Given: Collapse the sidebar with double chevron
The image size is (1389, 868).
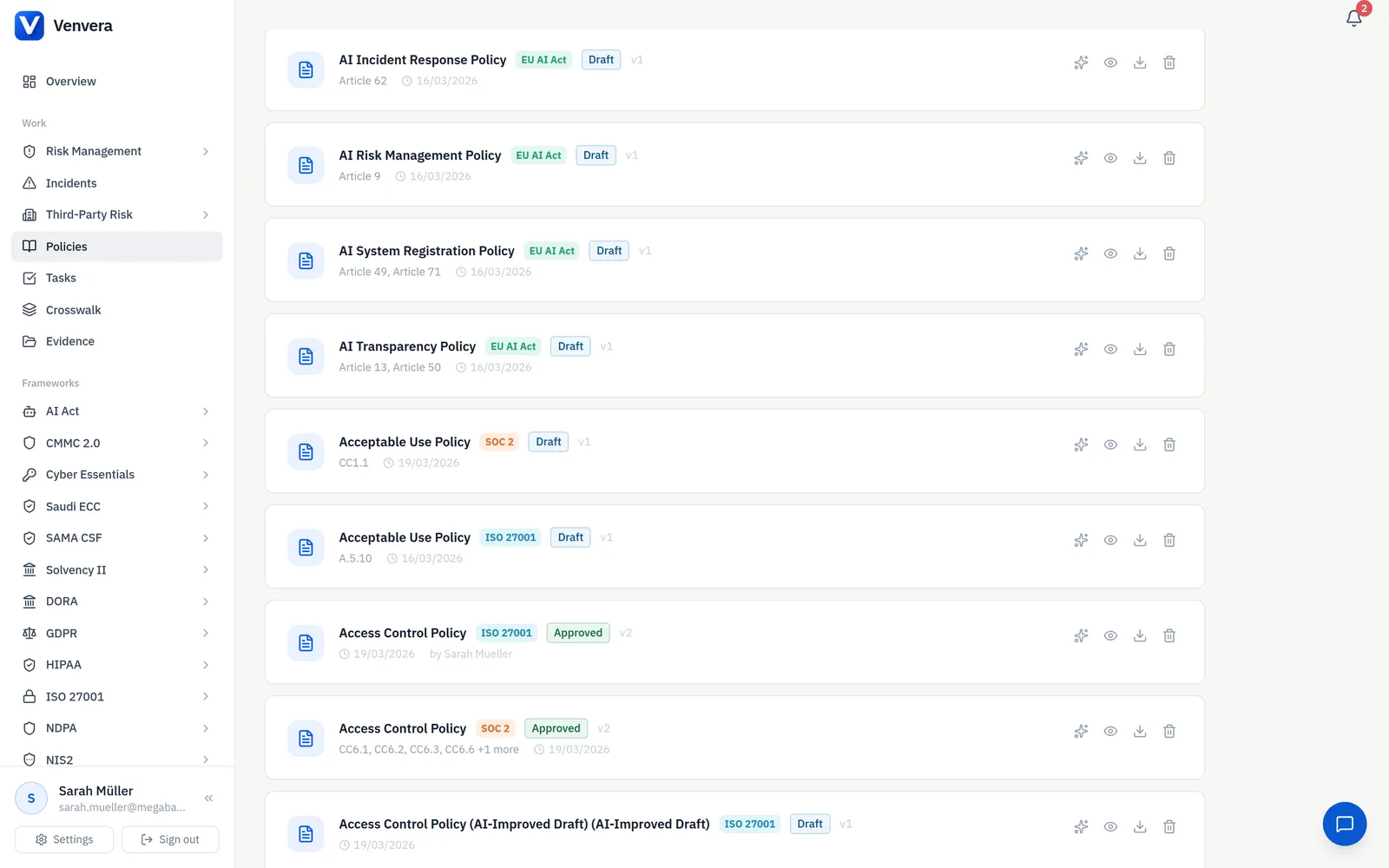Looking at the screenshot, I should pos(208,798).
